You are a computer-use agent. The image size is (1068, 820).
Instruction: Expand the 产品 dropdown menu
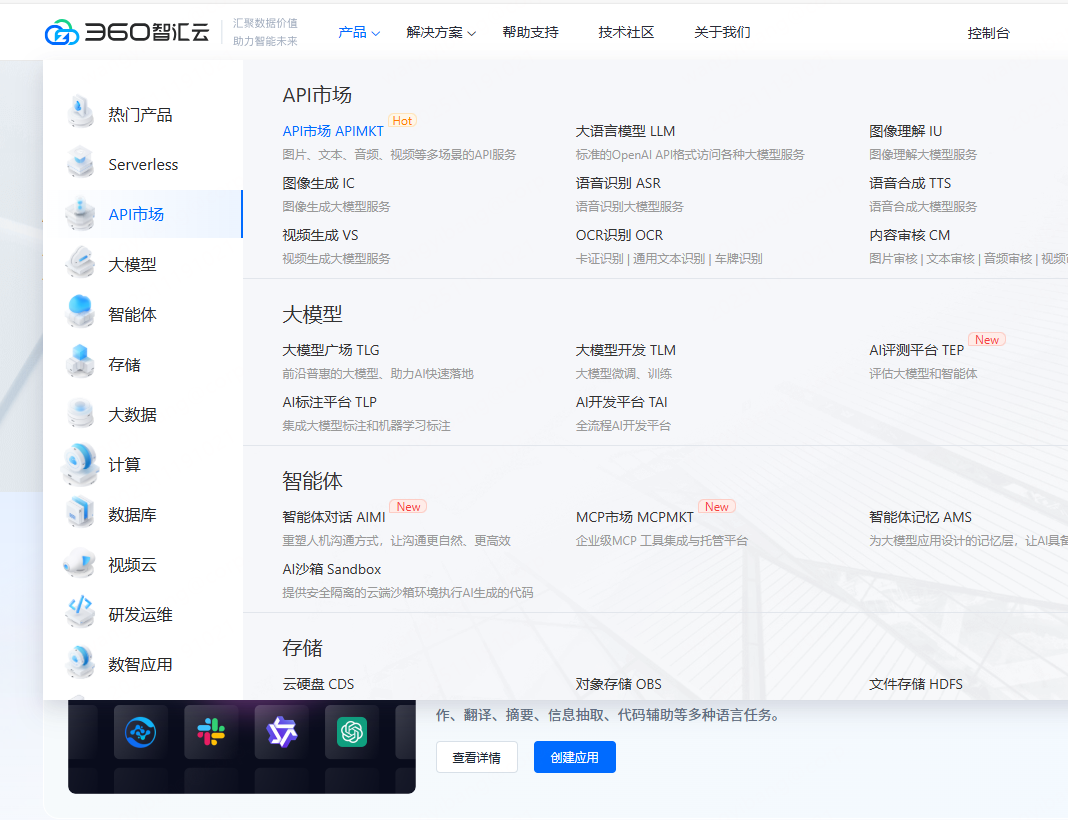(x=359, y=32)
